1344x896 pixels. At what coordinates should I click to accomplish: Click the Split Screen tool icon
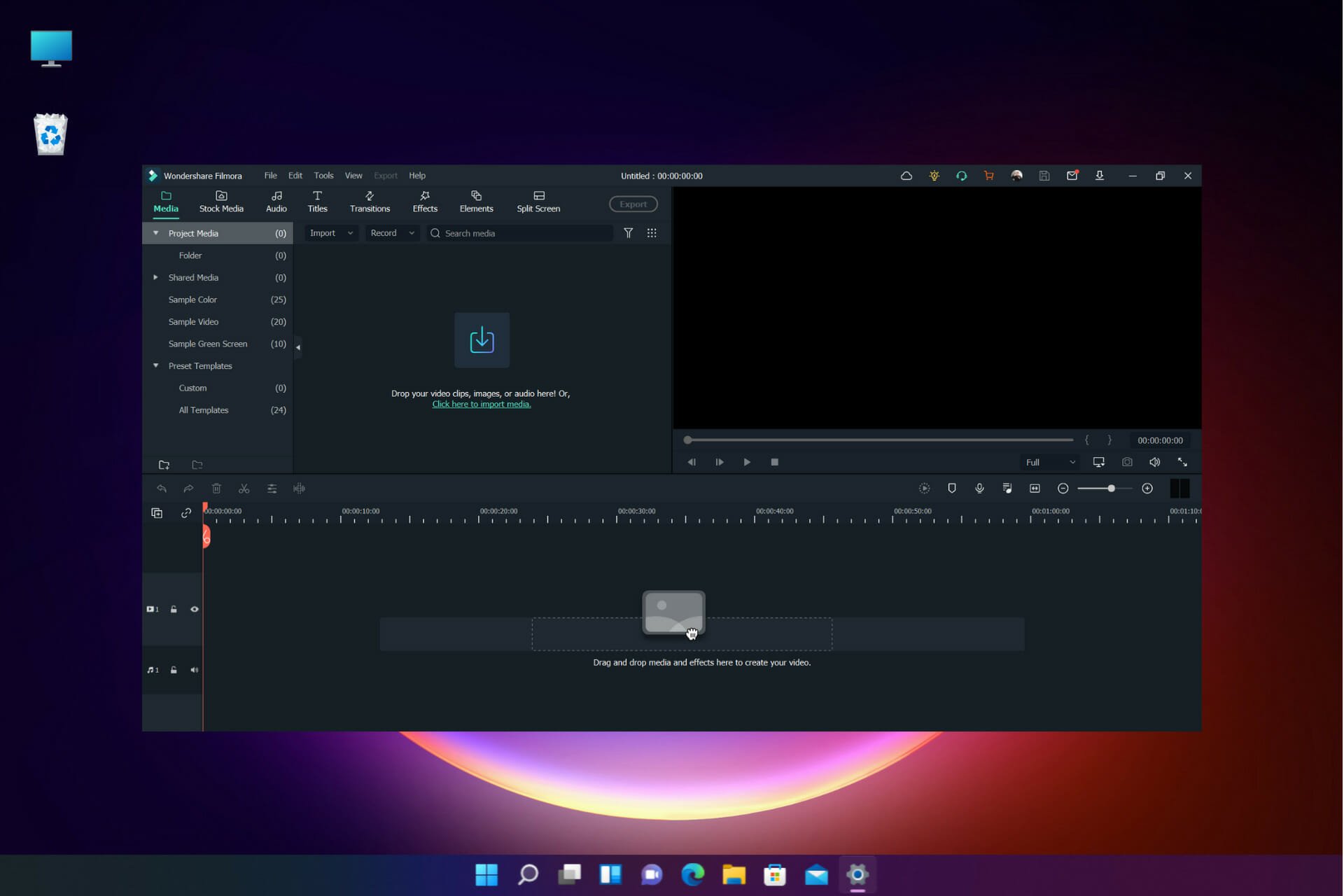pos(538,200)
